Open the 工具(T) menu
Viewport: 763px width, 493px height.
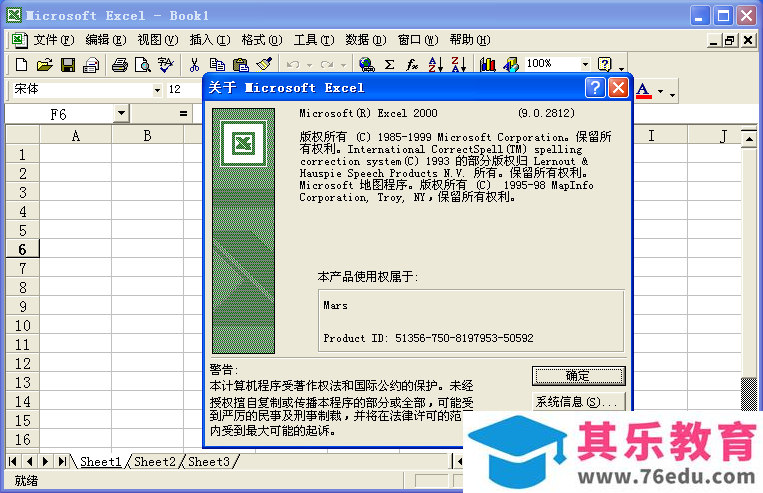pyautogui.click(x=314, y=40)
